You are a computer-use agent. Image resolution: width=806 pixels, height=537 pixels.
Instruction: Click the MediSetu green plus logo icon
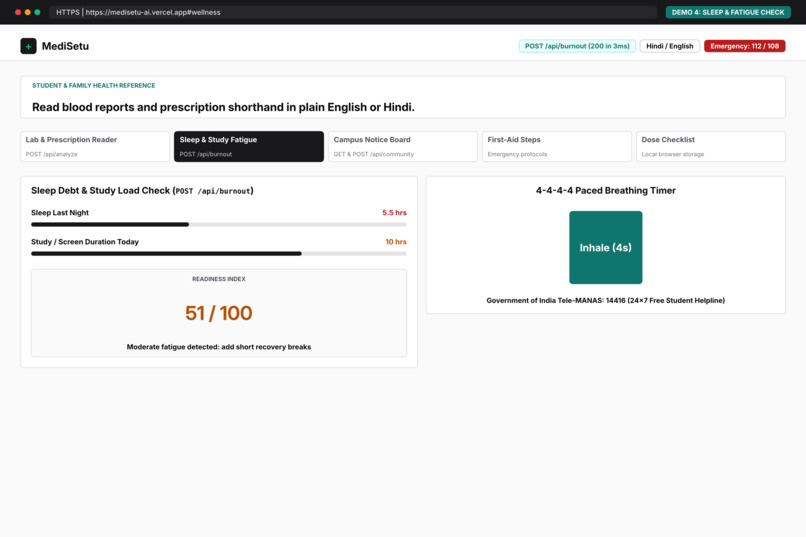pos(28,46)
